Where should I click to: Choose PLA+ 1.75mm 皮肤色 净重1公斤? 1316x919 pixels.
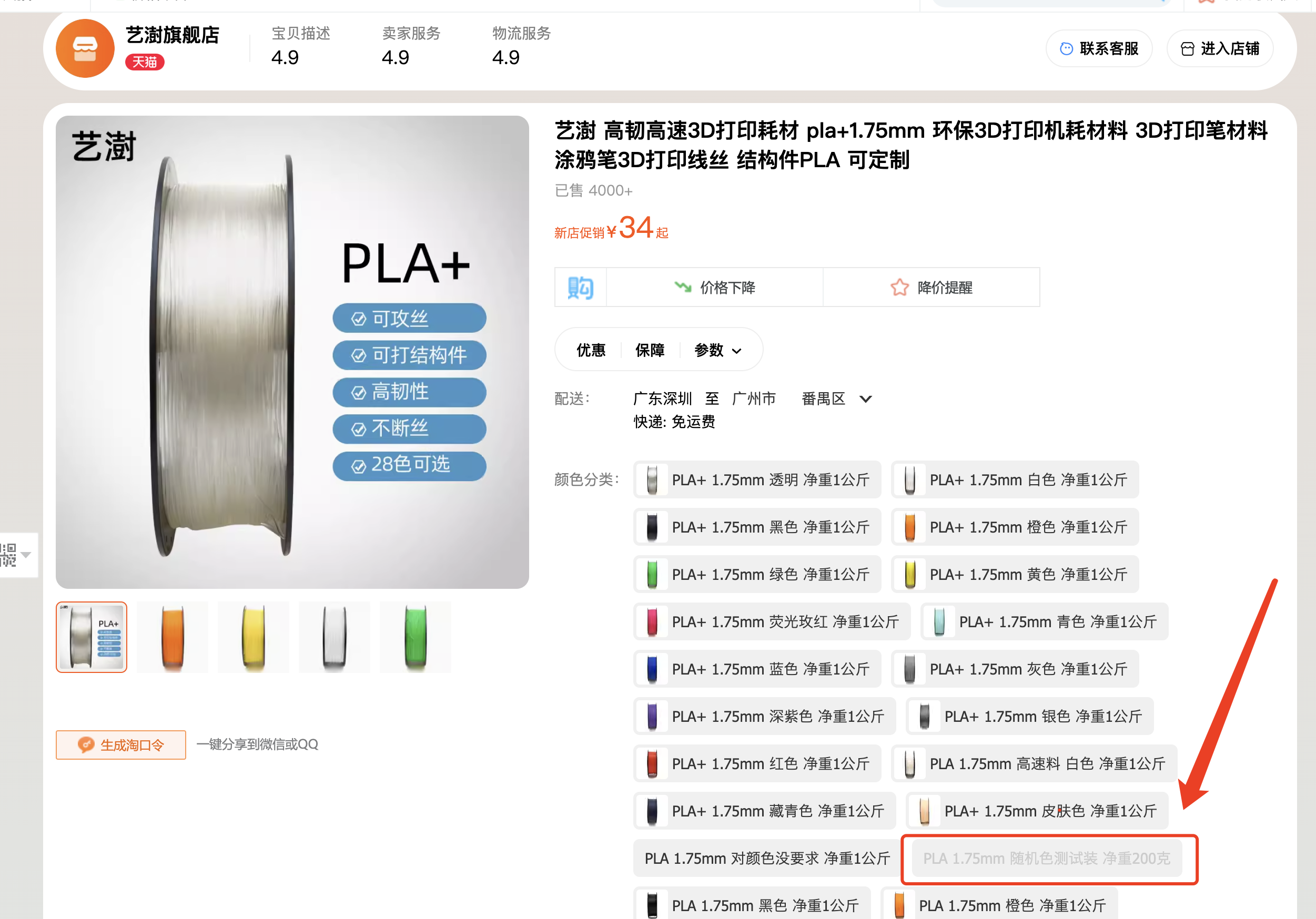1037,811
